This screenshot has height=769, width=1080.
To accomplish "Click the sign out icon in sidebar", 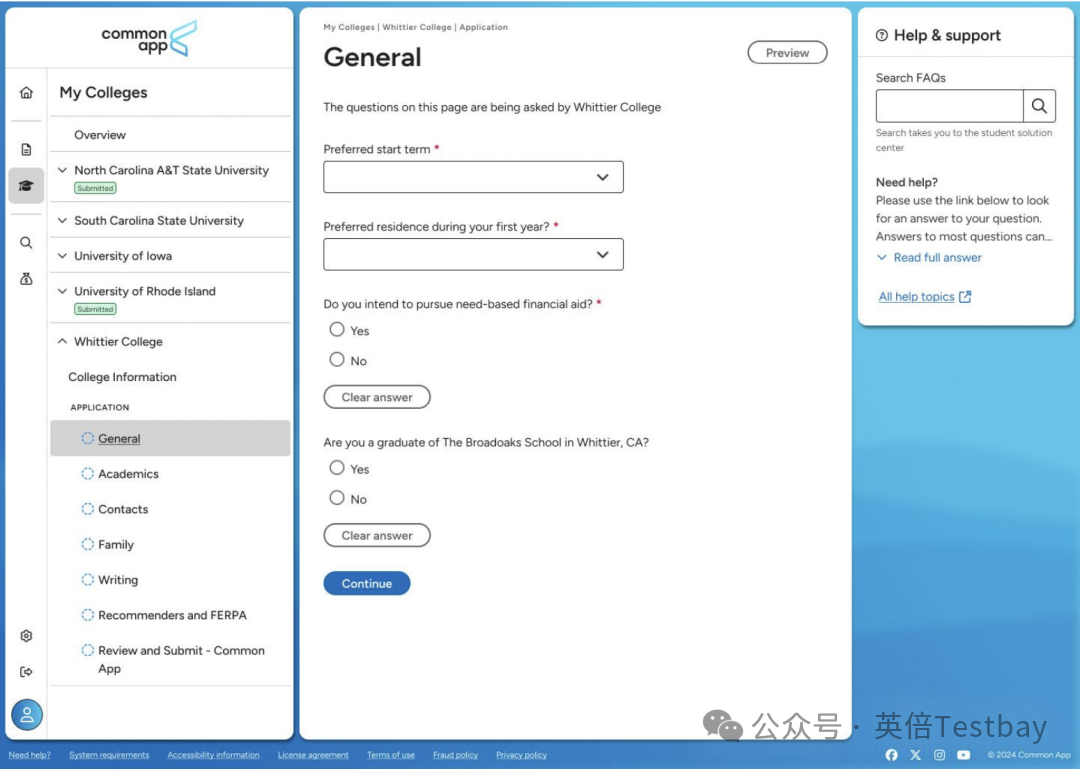I will pos(26,672).
